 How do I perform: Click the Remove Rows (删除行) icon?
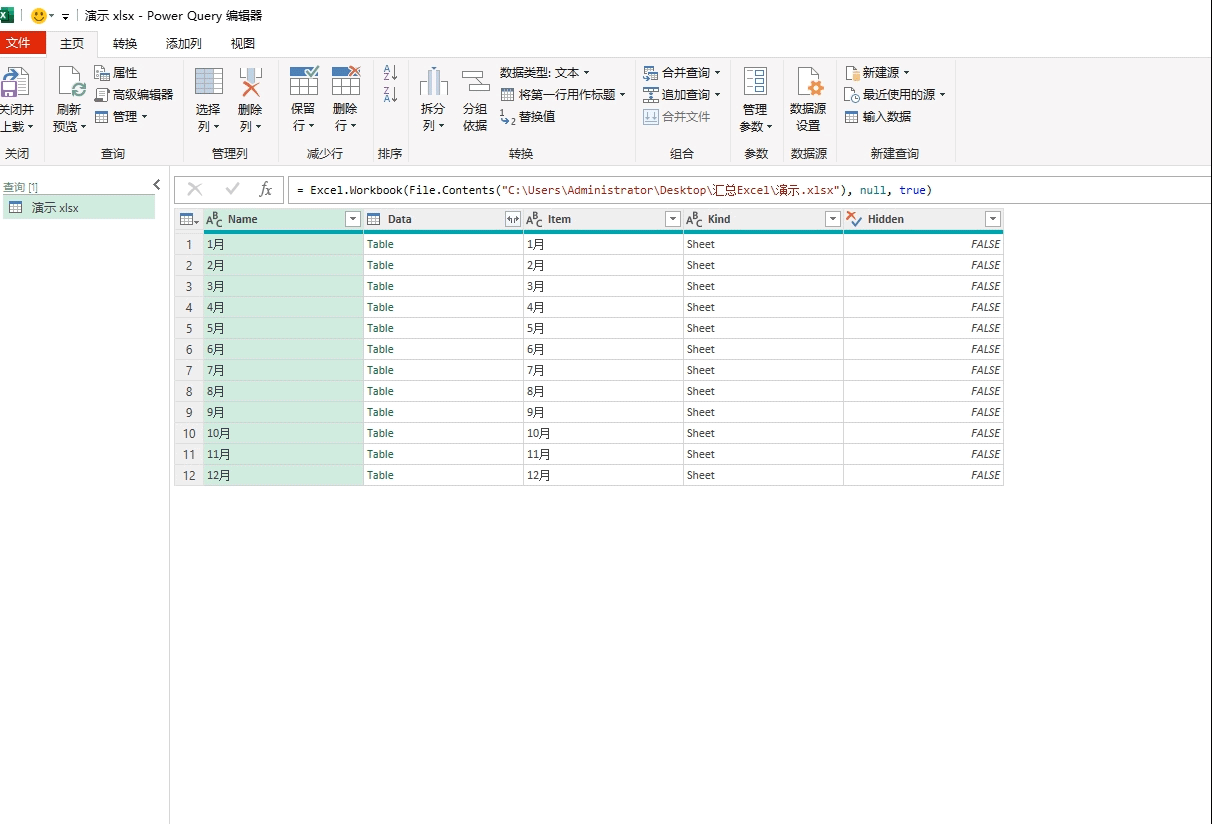pos(345,82)
